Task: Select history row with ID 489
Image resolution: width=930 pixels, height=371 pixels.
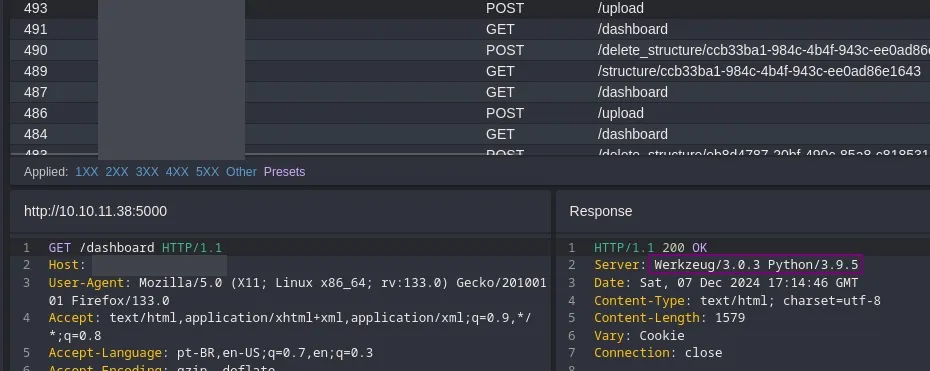Action: [470, 71]
